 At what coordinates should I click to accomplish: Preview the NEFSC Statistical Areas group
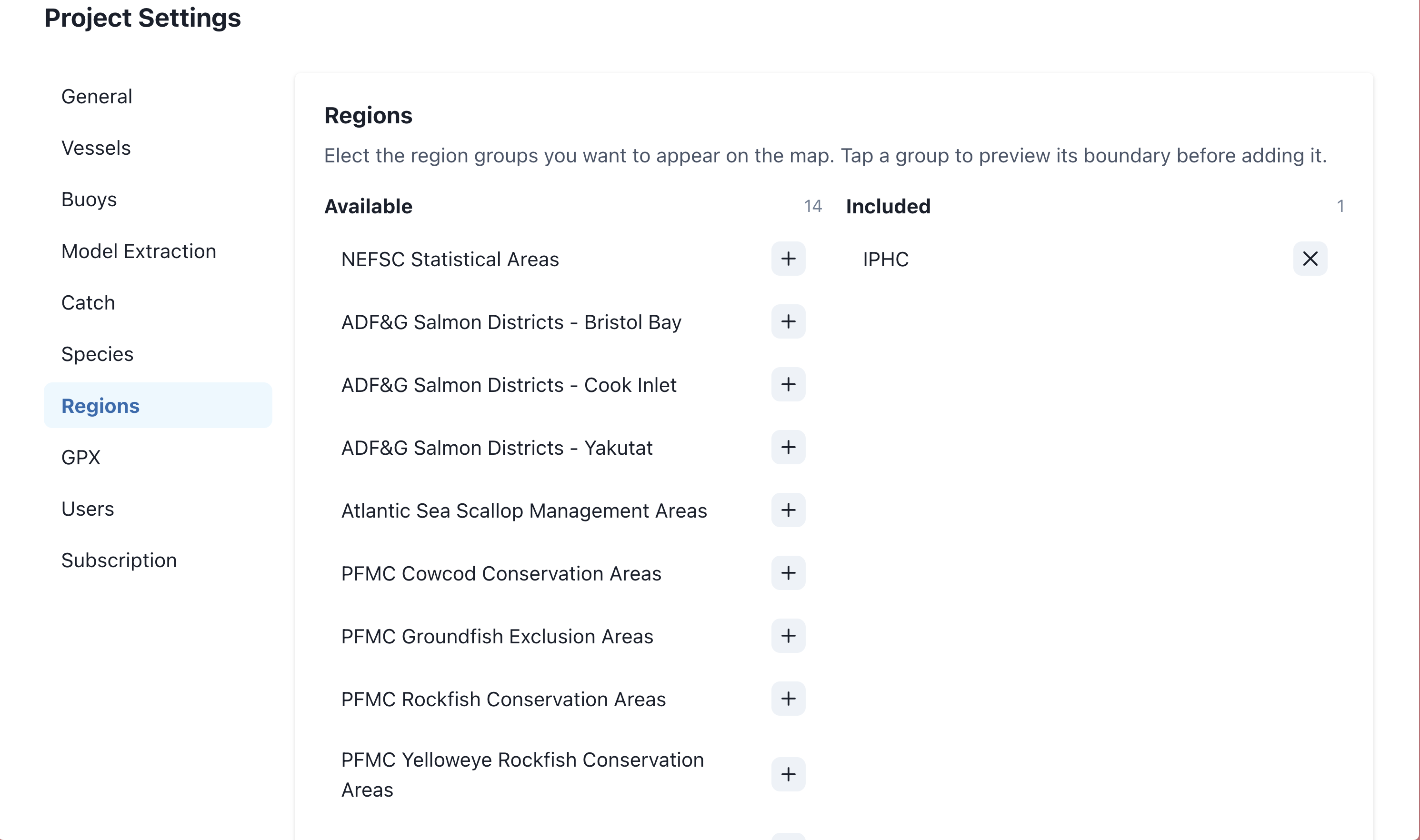click(450, 259)
